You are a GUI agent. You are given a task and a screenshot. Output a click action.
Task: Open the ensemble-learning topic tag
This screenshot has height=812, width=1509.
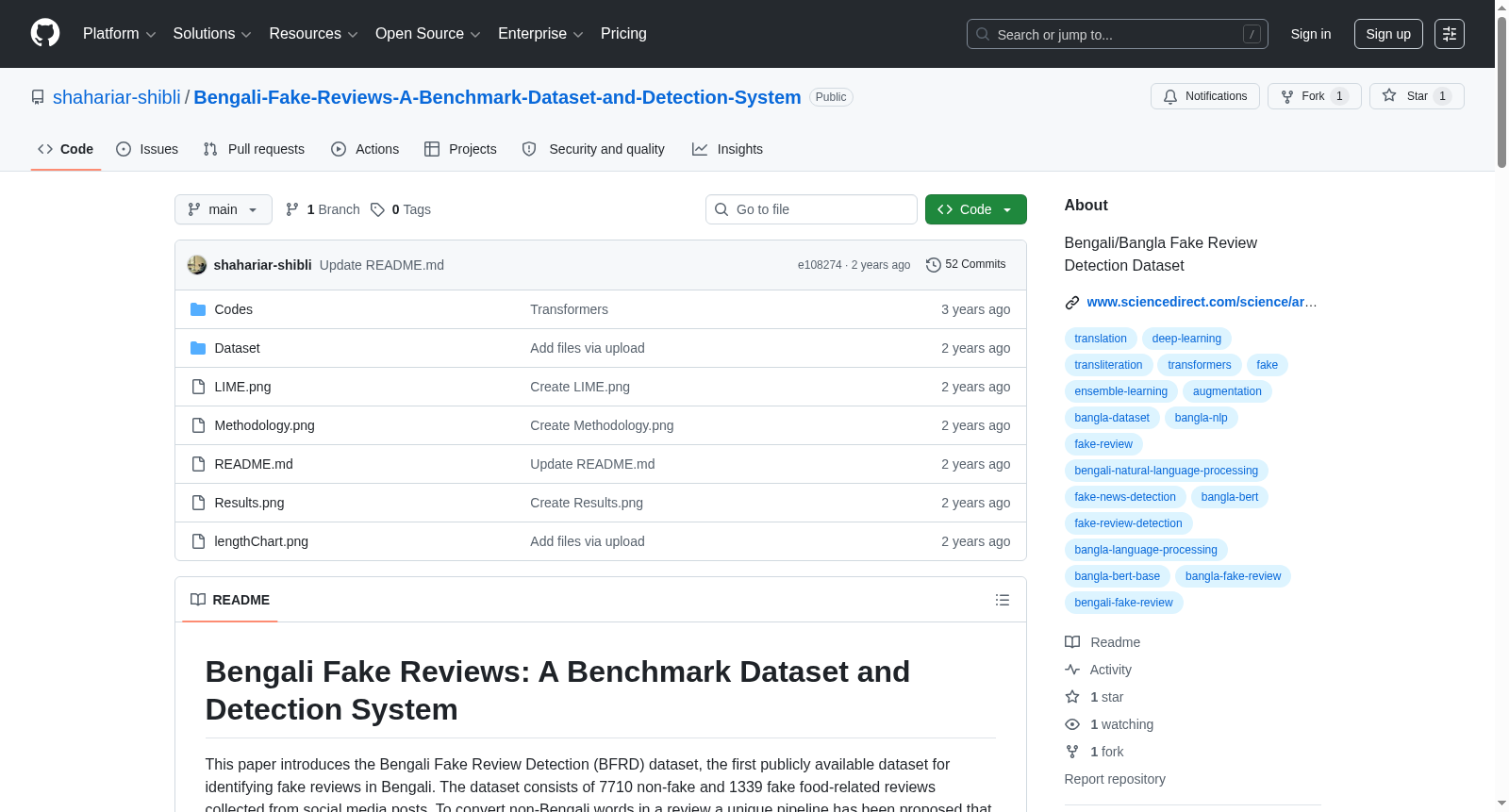click(1120, 391)
